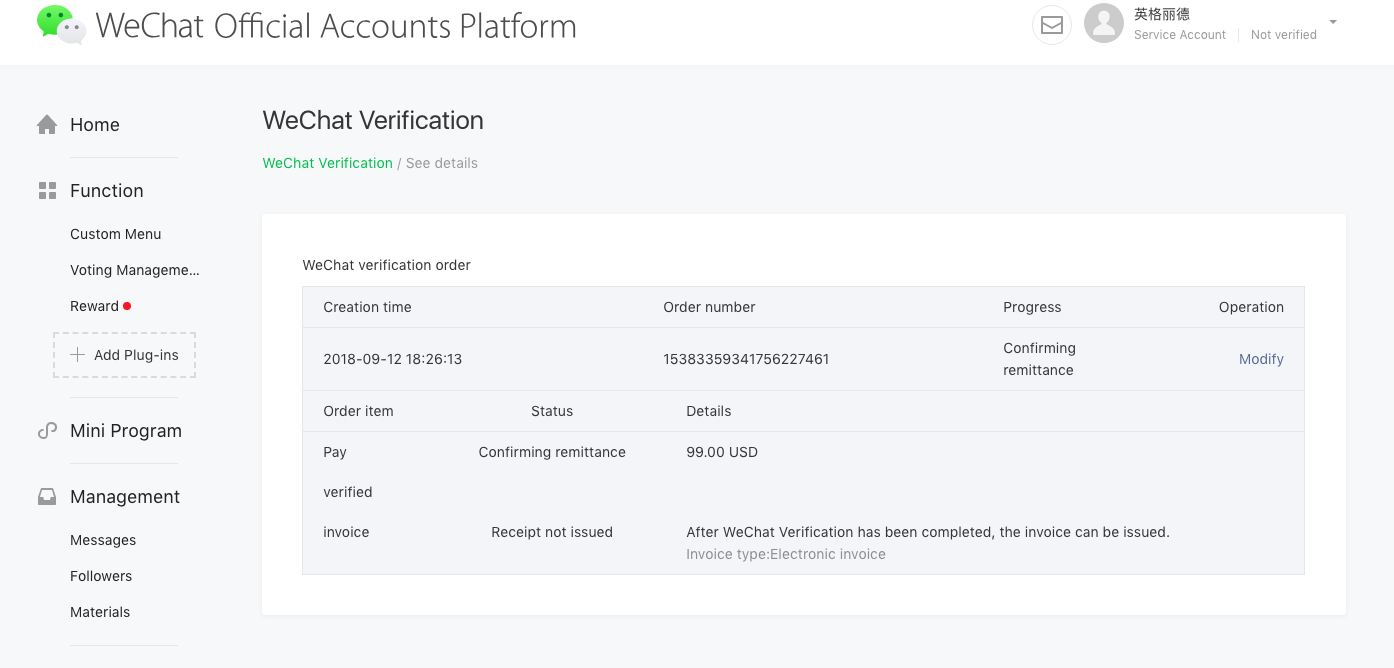Click the invoice order item

point(346,532)
